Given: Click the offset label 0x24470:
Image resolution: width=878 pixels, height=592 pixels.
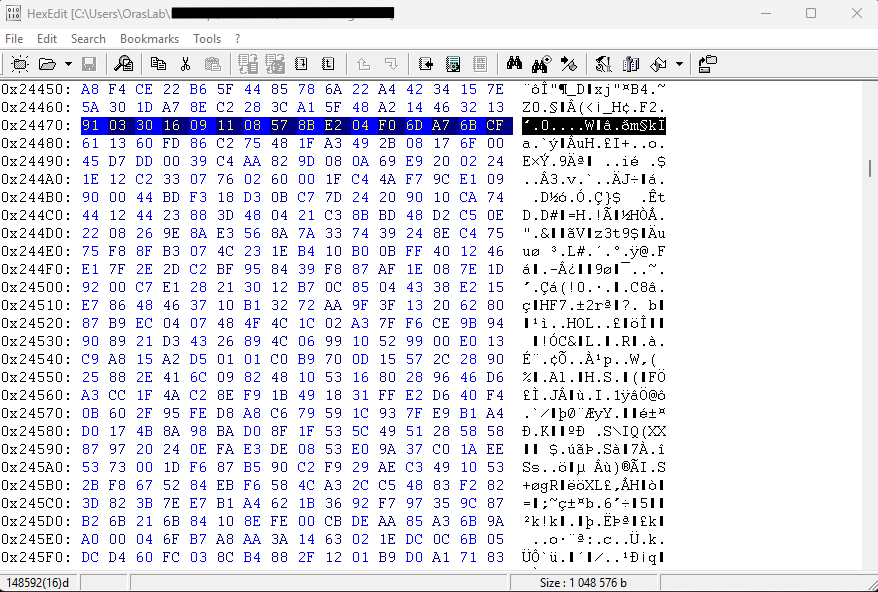Looking at the screenshot, I should coord(36,125).
